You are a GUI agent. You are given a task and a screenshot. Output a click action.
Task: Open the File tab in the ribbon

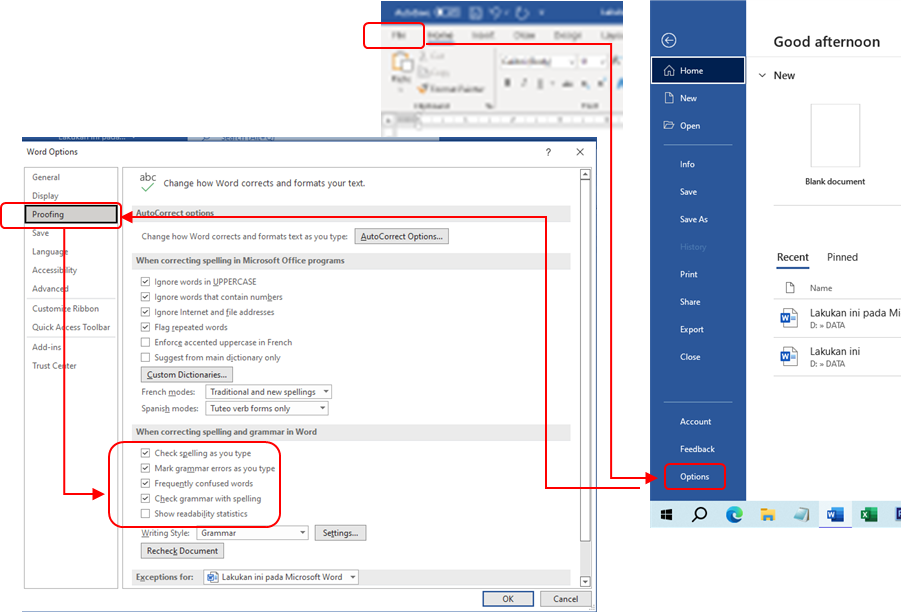[x=398, y=36]
